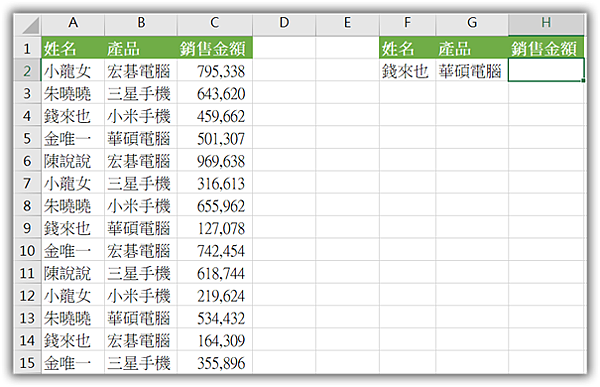Screen dimensions: 600x387
Task: Click 錢來也 in row 9
Action: point(67,229)
